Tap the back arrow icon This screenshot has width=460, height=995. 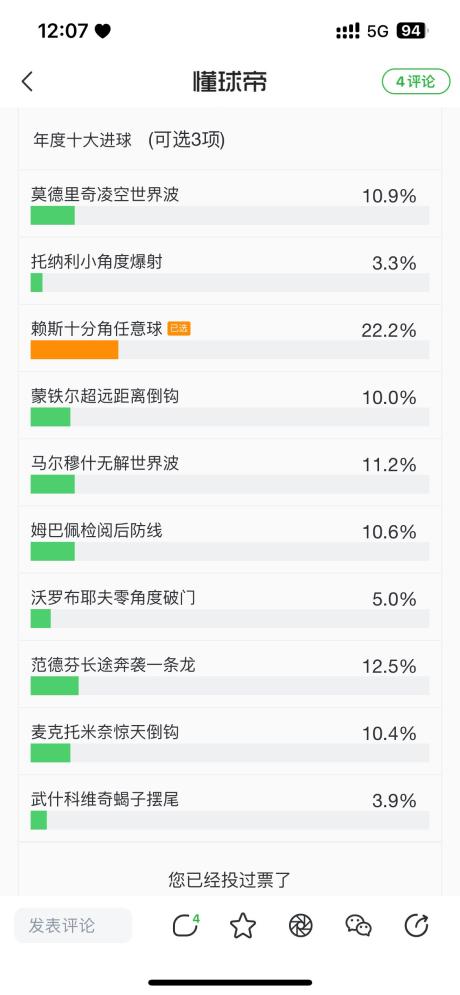27,81
